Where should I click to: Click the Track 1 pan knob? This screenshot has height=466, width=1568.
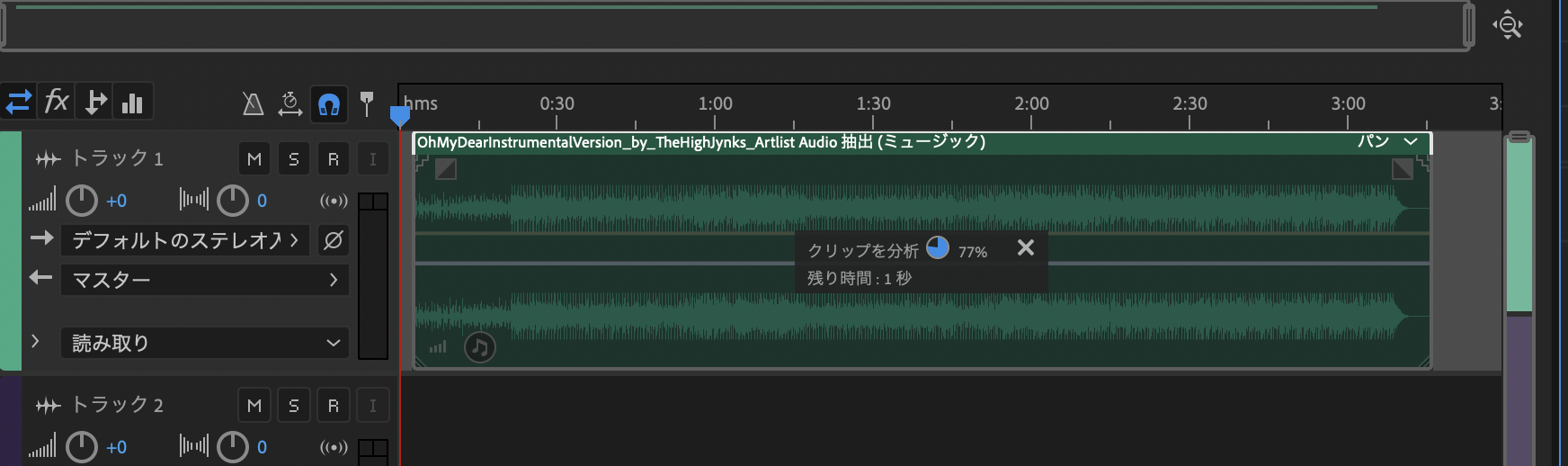233,201
